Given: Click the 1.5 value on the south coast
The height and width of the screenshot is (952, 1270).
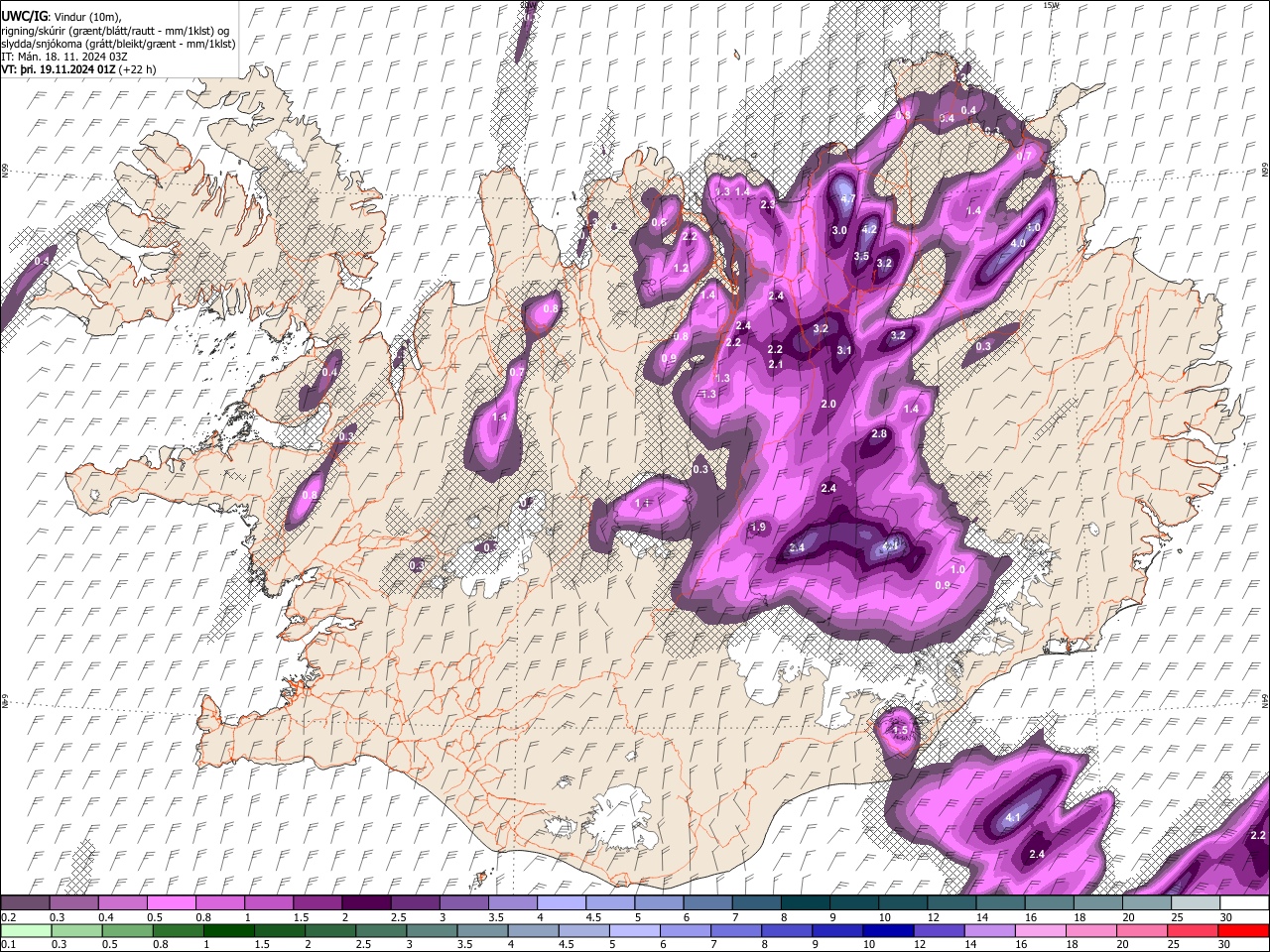Looking at the screenshot, I should coord(900,730).
